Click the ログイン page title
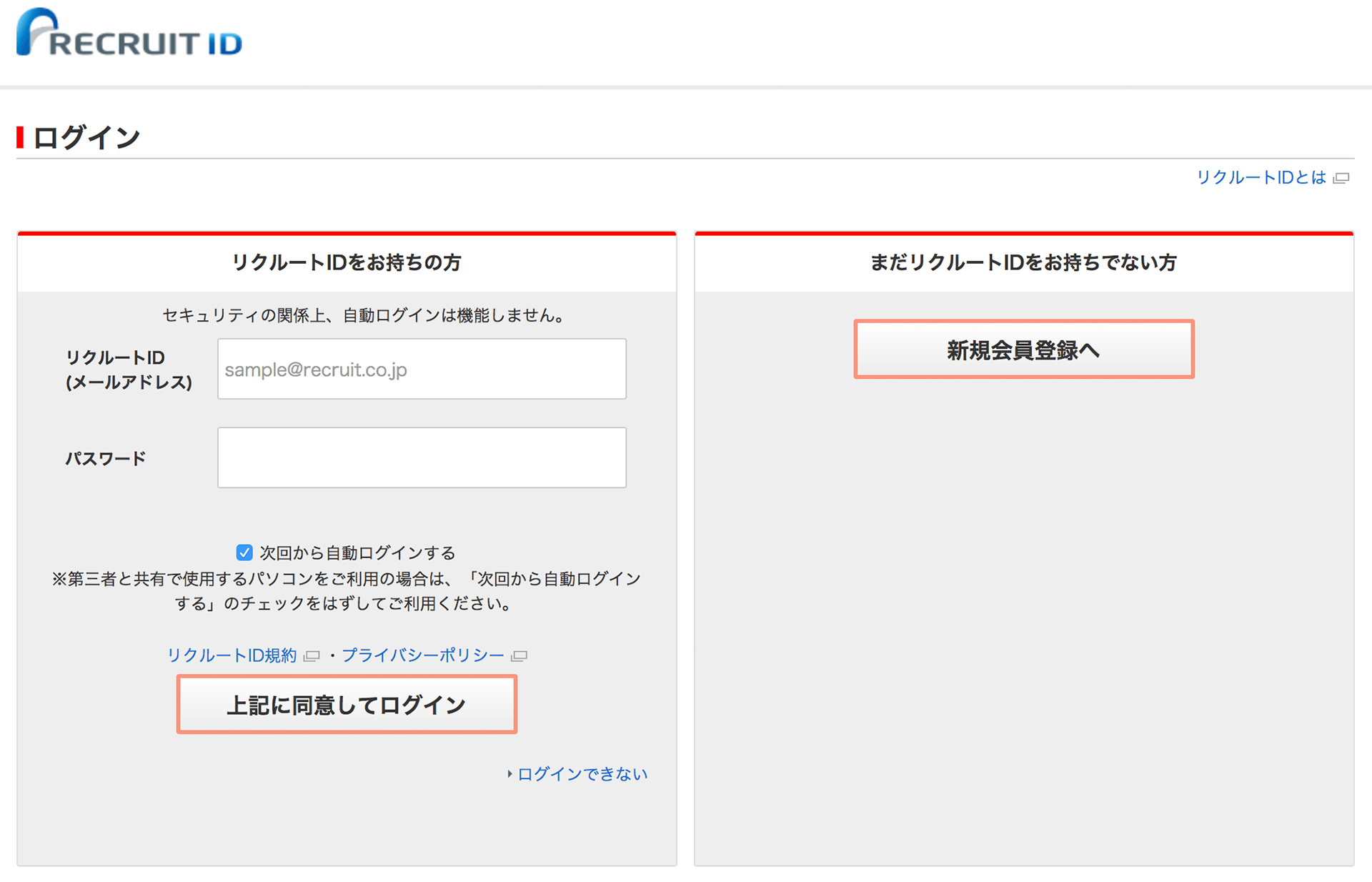The image size is (1372, 882). (x=86, y=137)
